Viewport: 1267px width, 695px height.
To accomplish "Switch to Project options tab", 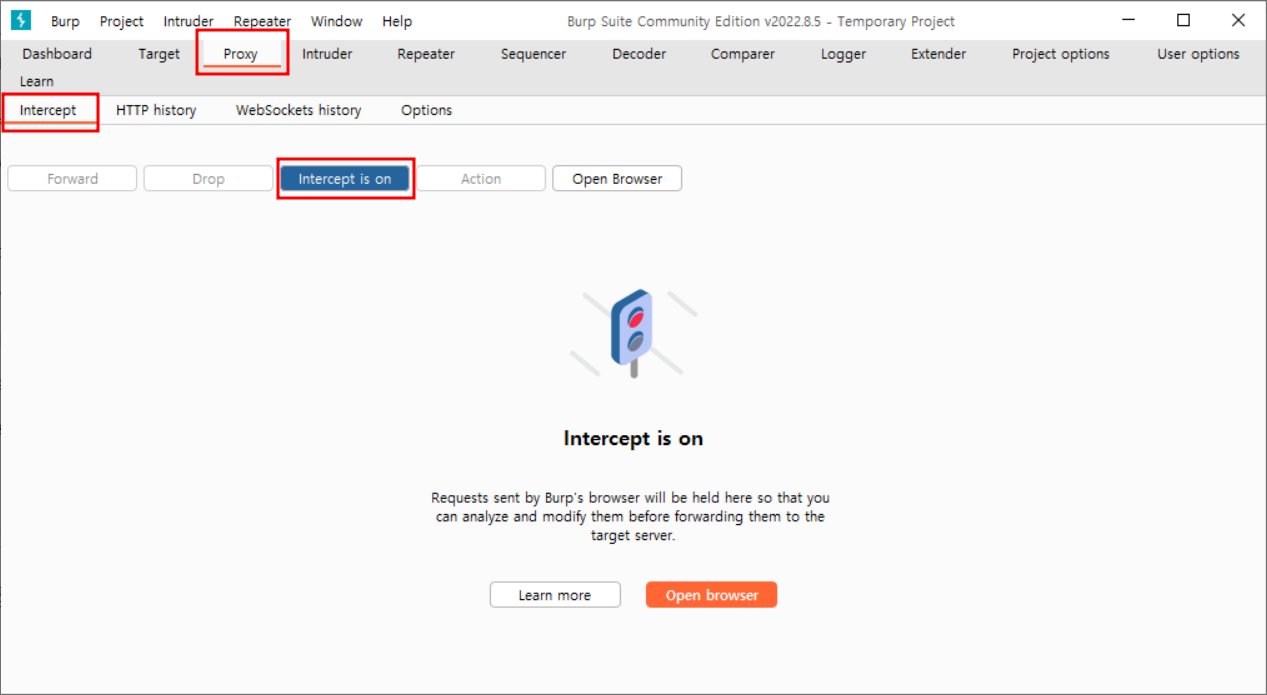I will 1061,54.
